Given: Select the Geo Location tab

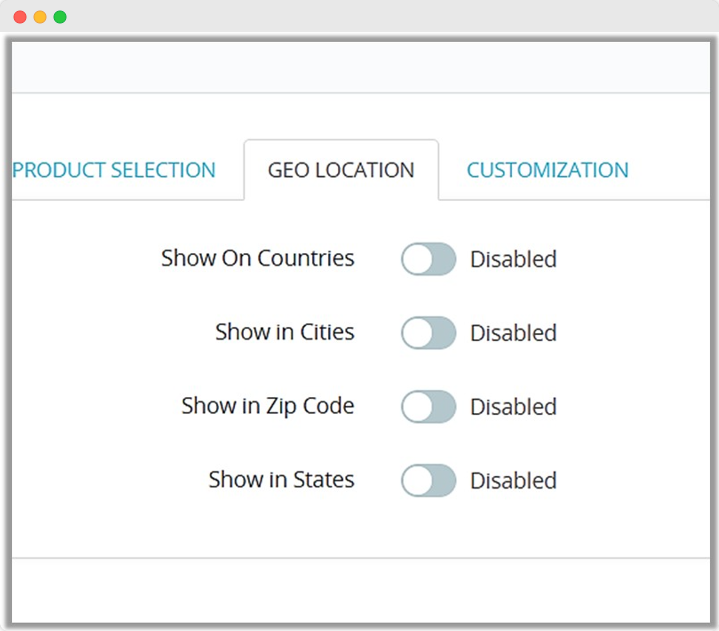Looking at the screenshot, I should (341, 170).
